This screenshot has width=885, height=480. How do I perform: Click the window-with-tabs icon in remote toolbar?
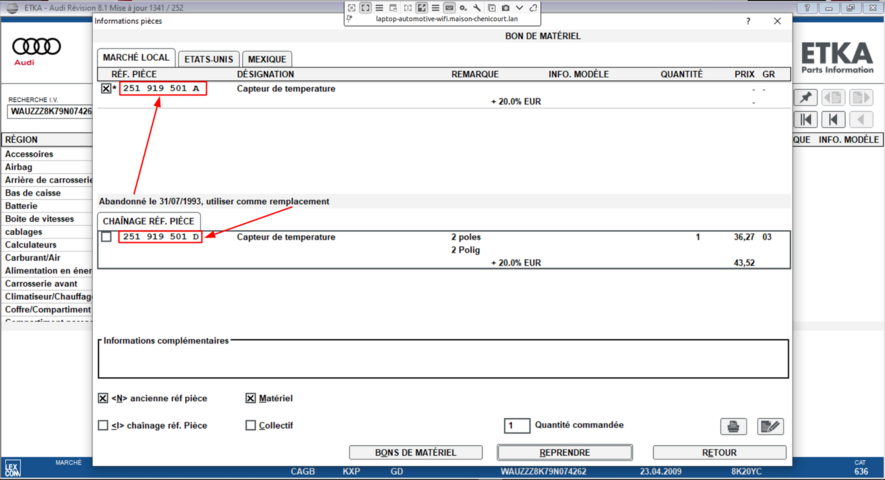click(x=393, y=8)
